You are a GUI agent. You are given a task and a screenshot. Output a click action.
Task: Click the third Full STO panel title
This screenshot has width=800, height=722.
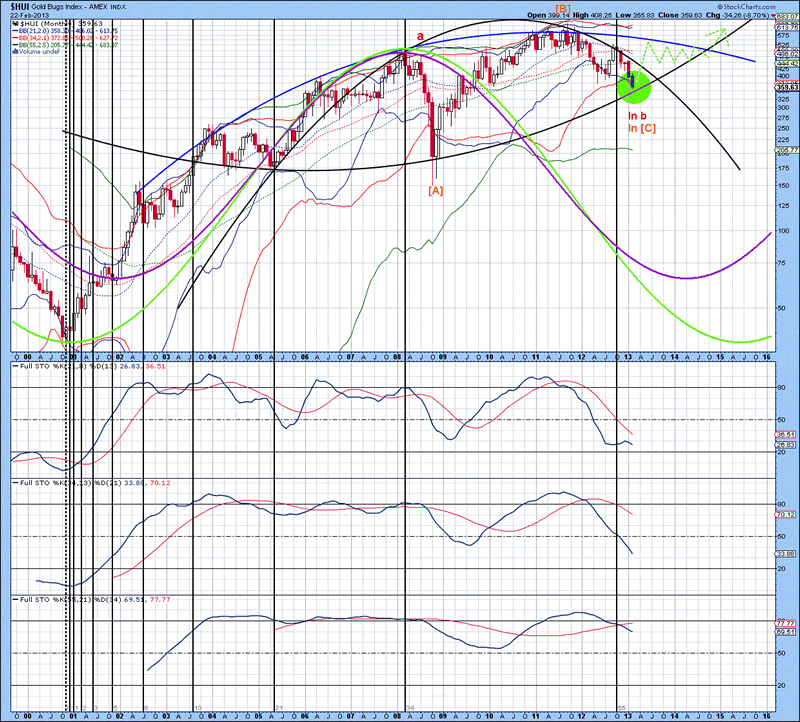coord(80,599)
